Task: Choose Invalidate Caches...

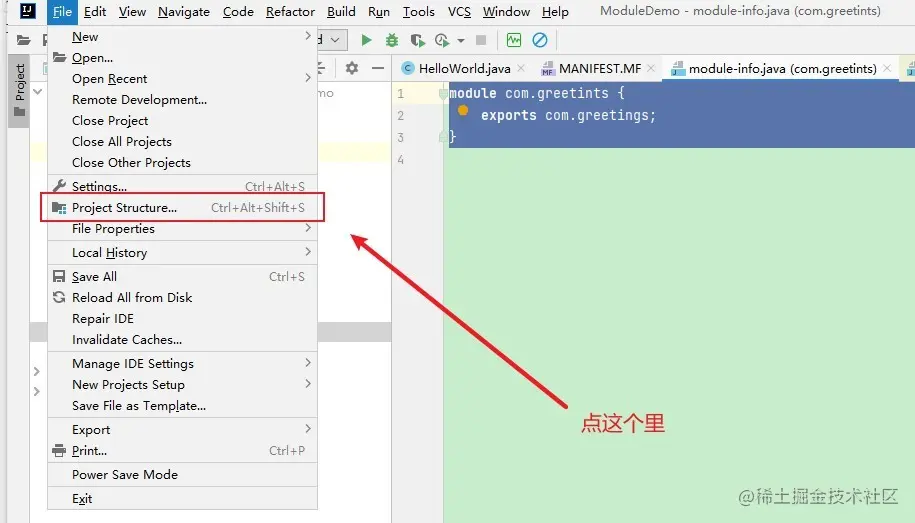Action: [182, 340]
